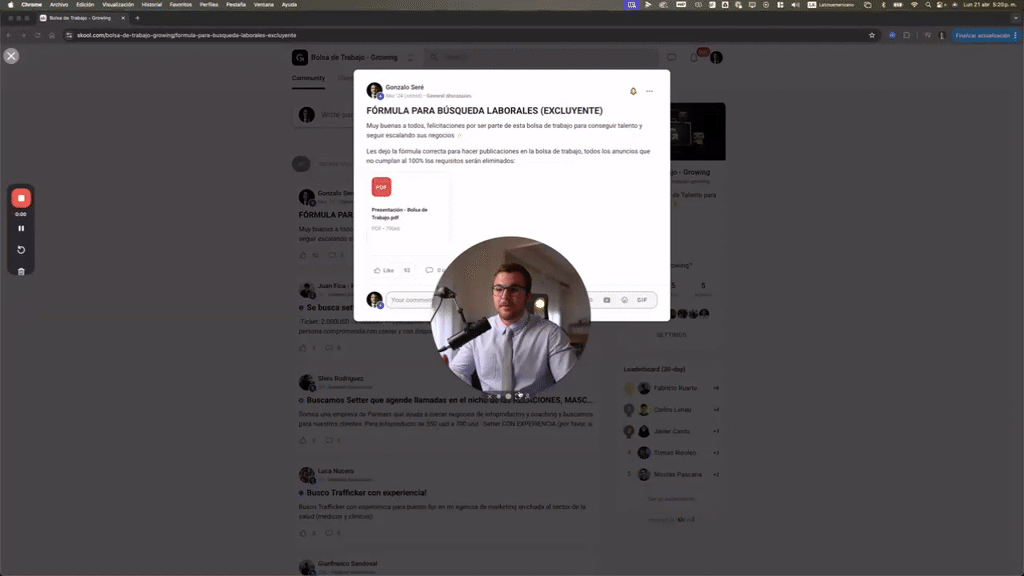Open Juan Fica's Se busca post in the feed
1024x576 pixels.
click(x=330, y=308)
